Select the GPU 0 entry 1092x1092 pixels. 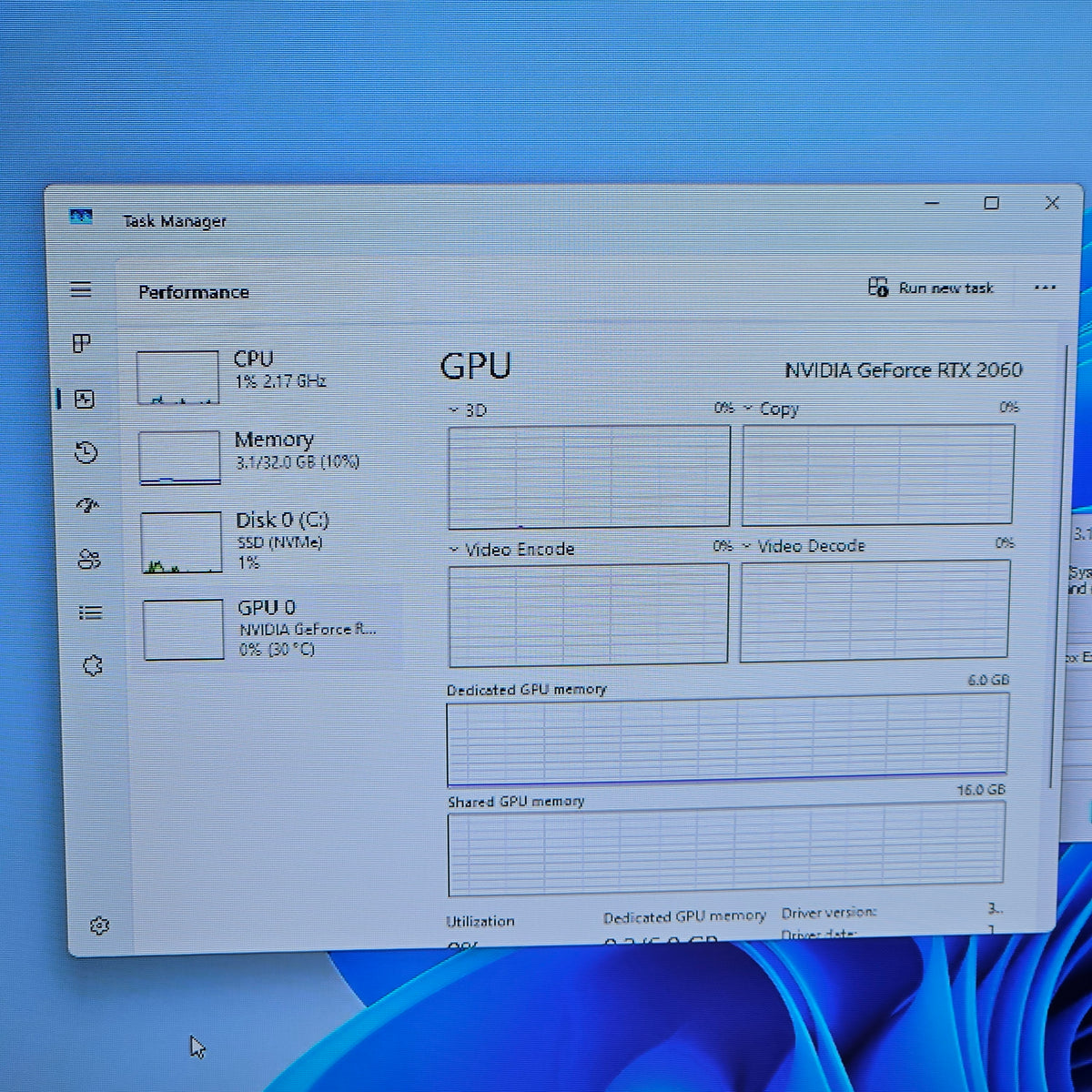tap(271, 628)
